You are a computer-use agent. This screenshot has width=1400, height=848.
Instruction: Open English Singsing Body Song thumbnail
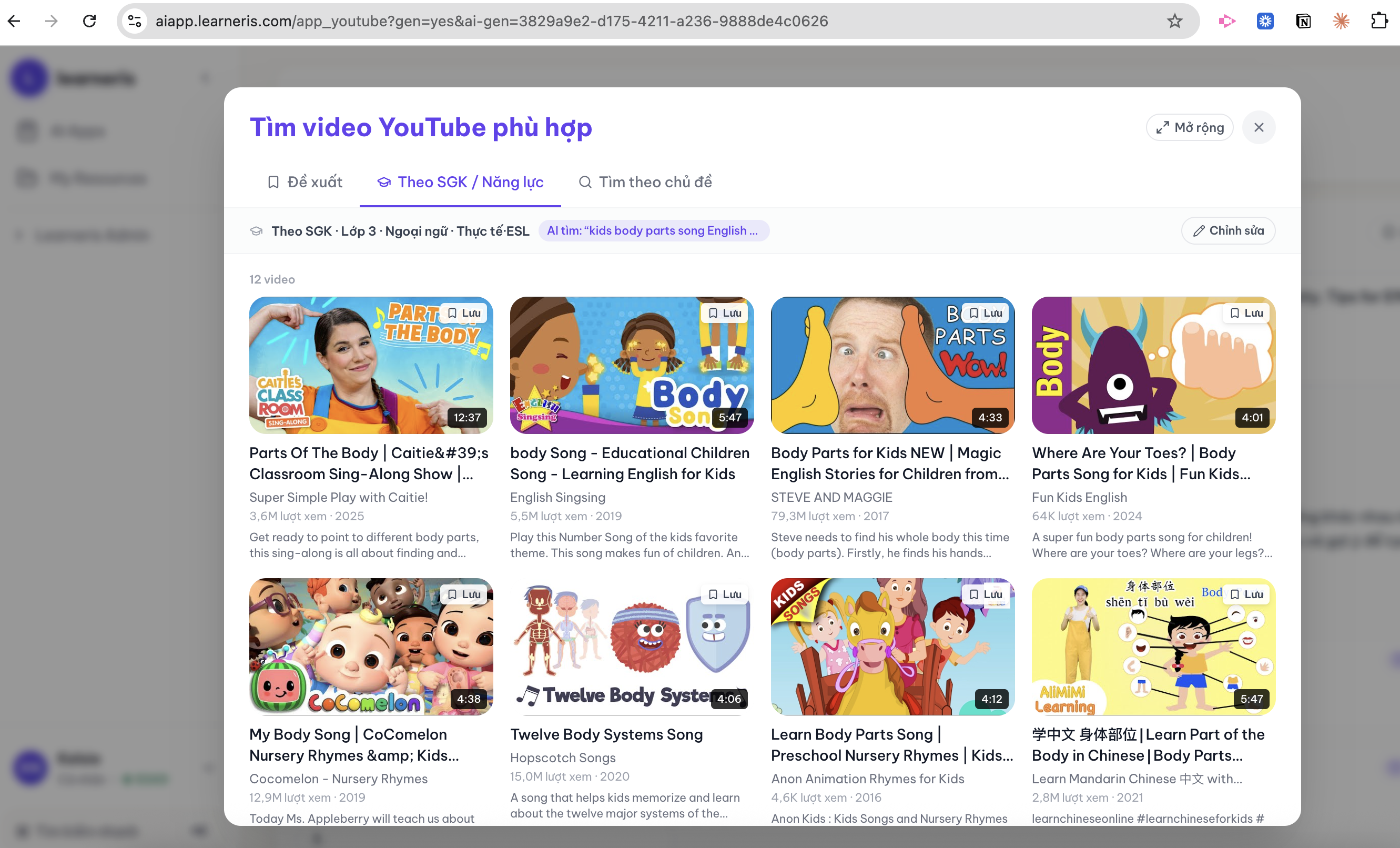632,366
